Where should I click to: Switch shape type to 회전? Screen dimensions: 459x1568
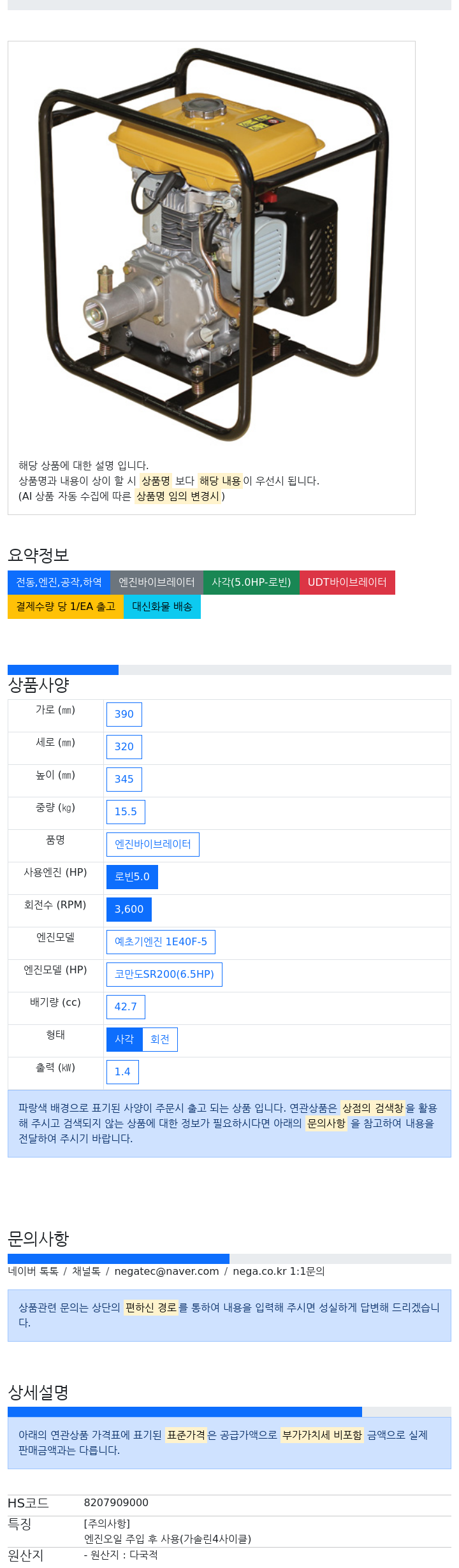click(x=160, y=1040)
